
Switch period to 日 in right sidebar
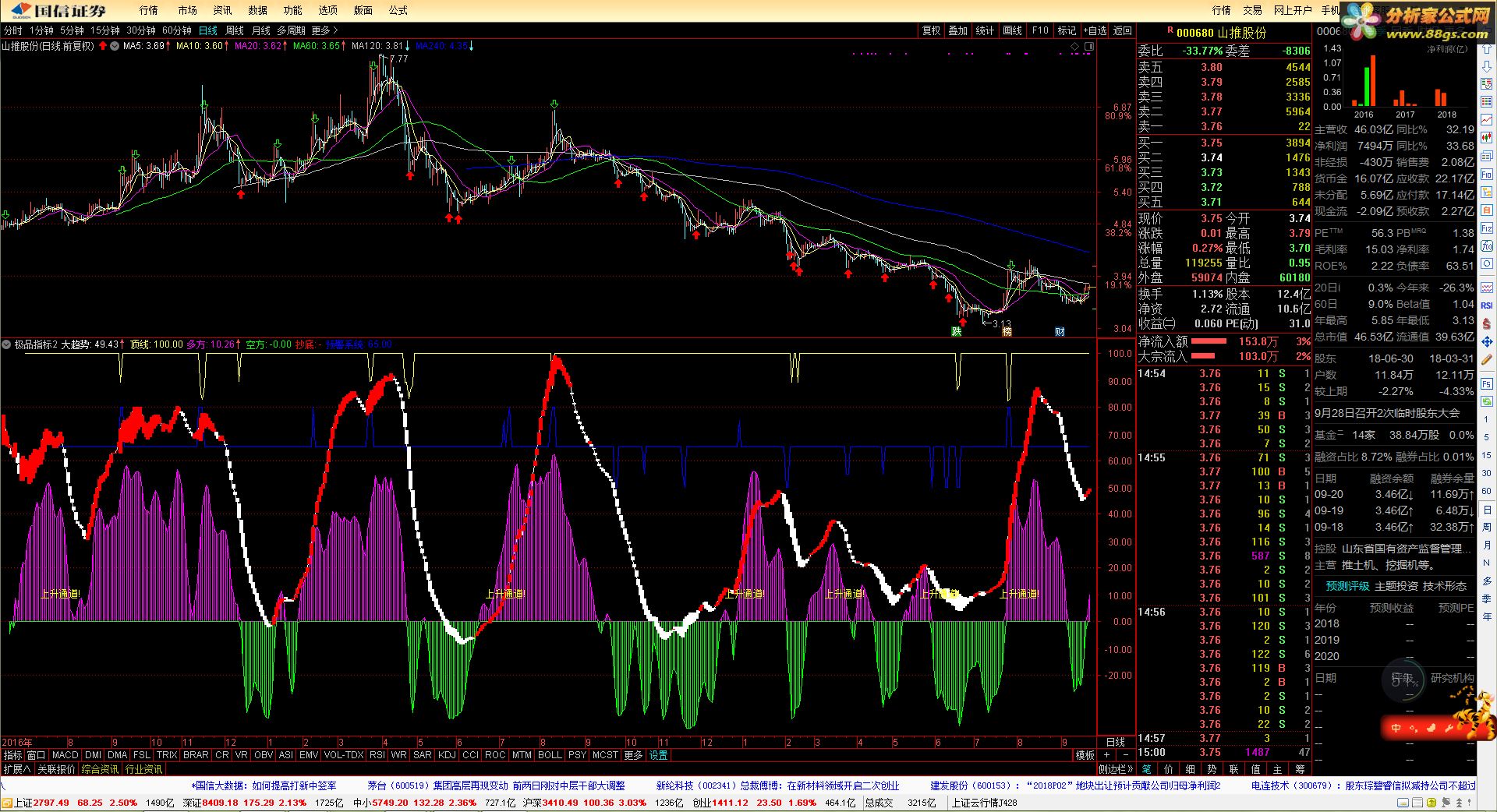point(1487,509)
